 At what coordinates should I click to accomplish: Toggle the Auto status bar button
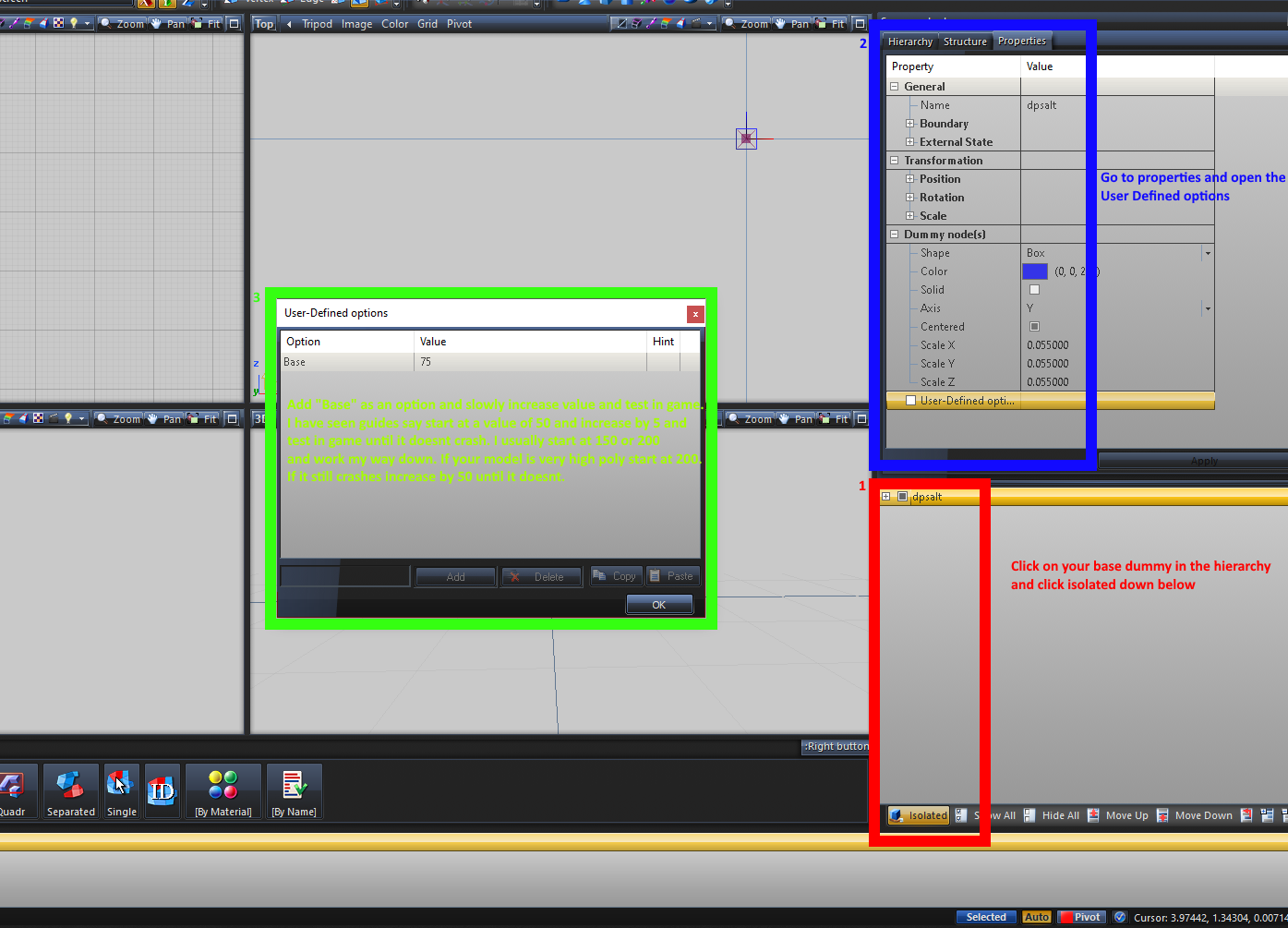1037,917
